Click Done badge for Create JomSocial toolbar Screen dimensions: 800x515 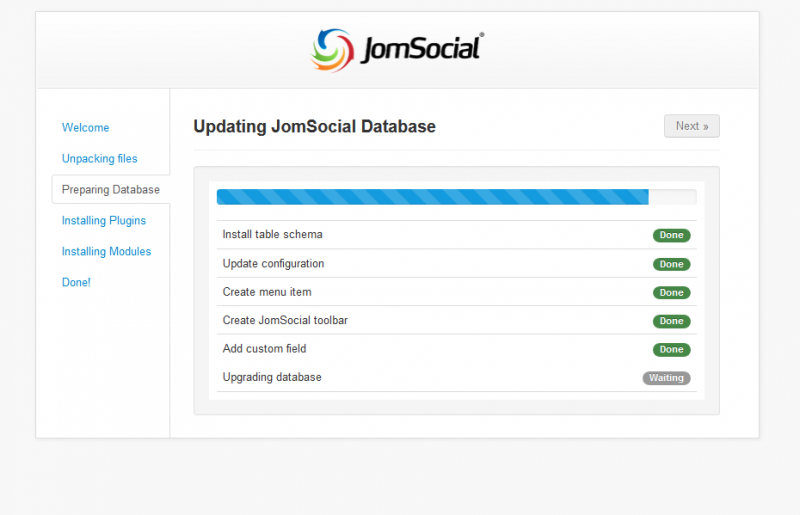coord(671,322)
